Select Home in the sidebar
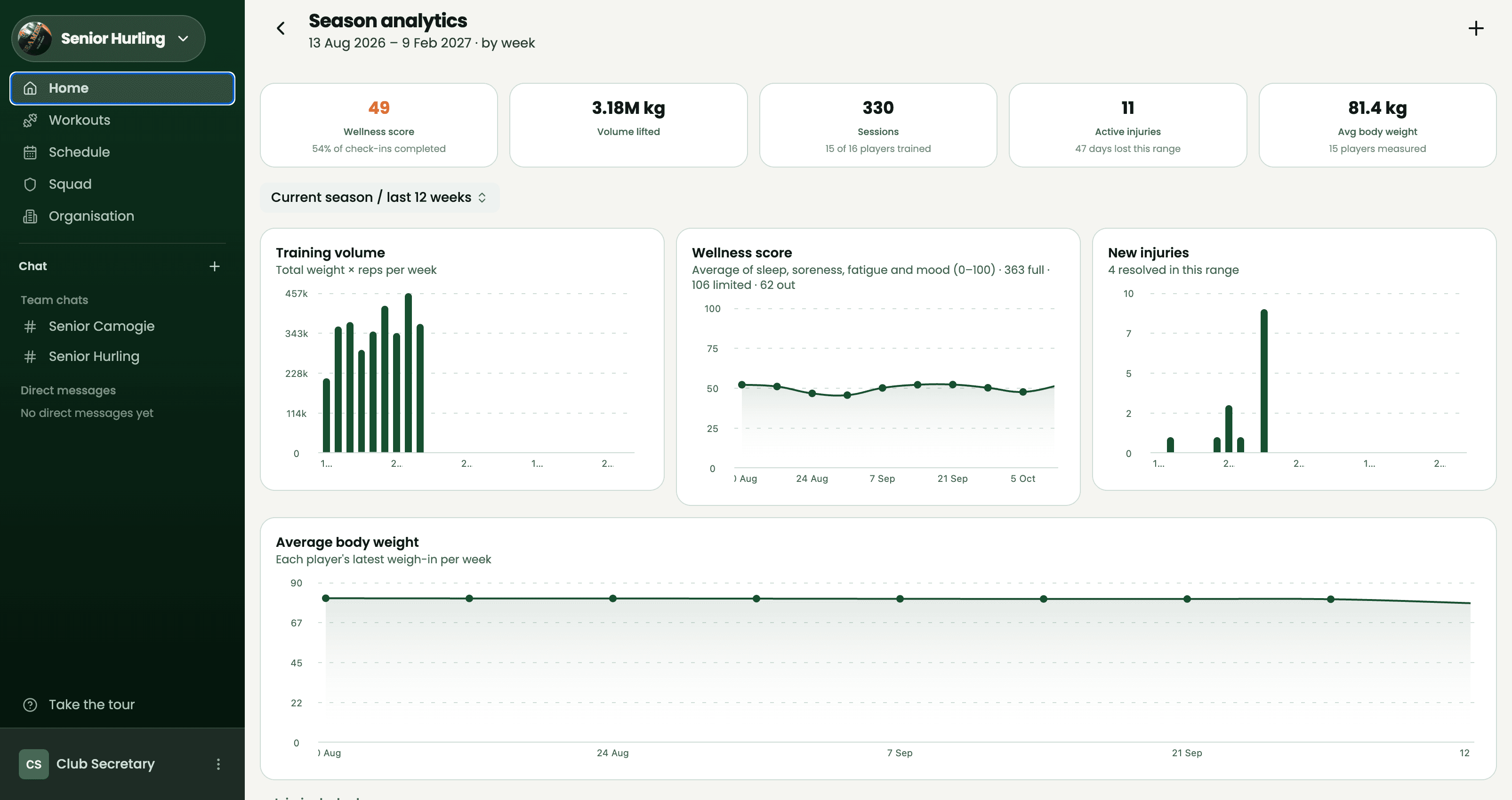1512x800 pixels. tap(122, 88)
